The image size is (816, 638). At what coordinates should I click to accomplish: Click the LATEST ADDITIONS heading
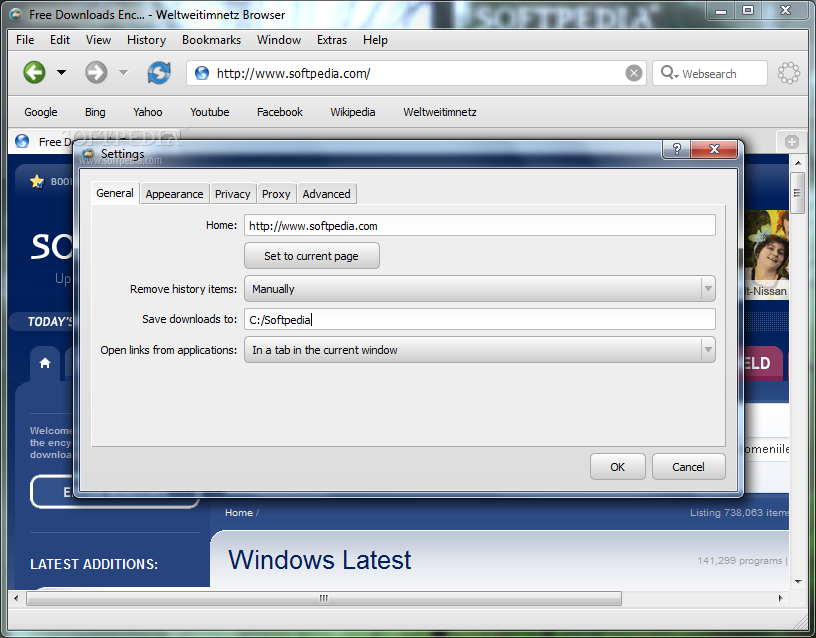coord(94,564)
